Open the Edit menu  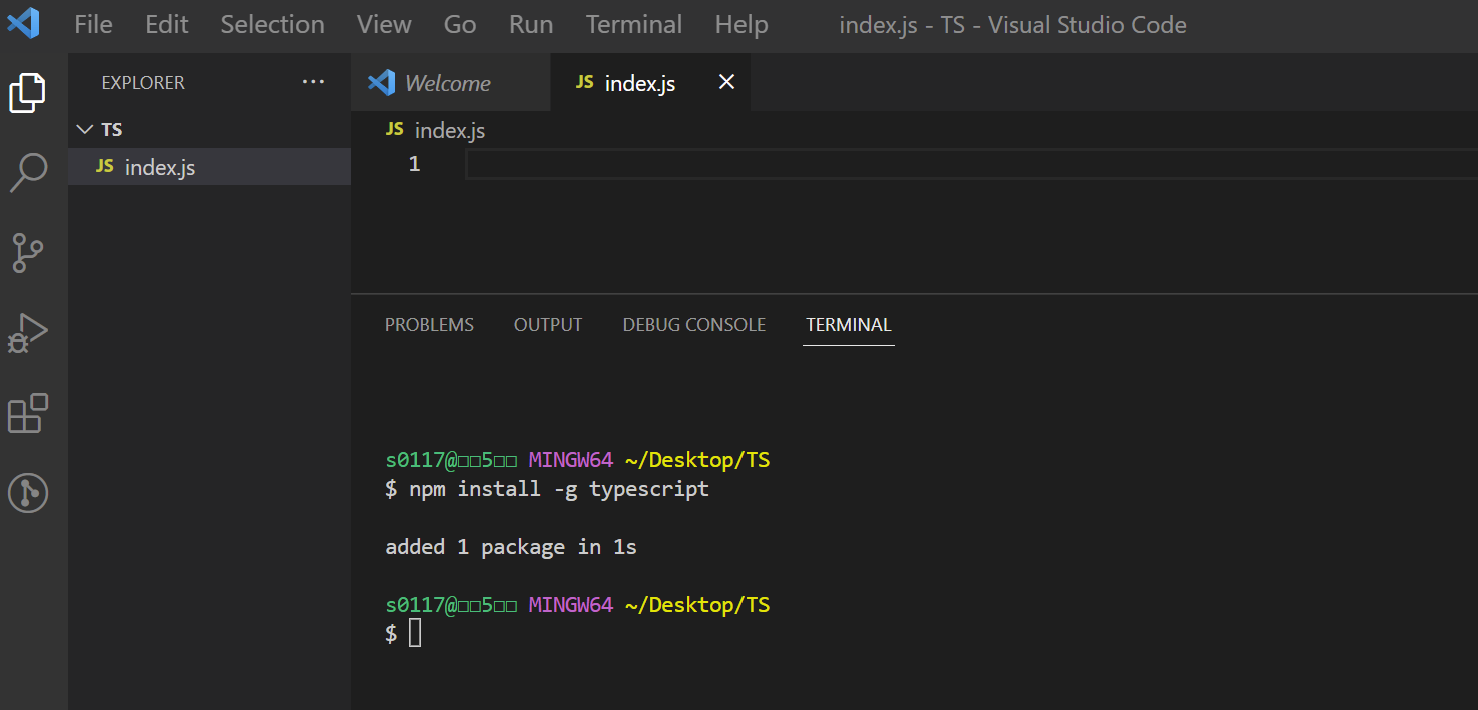[x=166, y=24]
